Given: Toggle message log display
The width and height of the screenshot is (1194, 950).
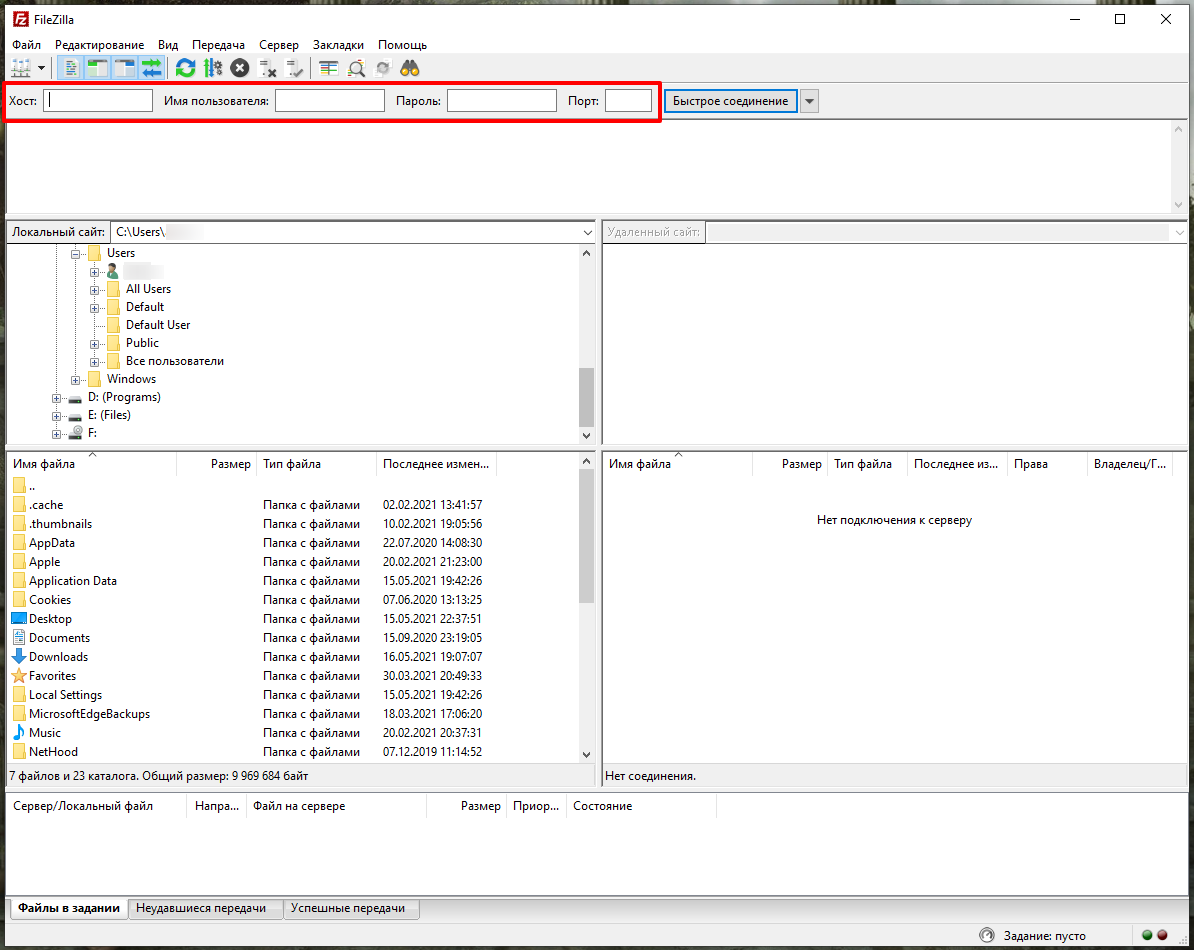Looking at the screenshot, I should point(72,68).
